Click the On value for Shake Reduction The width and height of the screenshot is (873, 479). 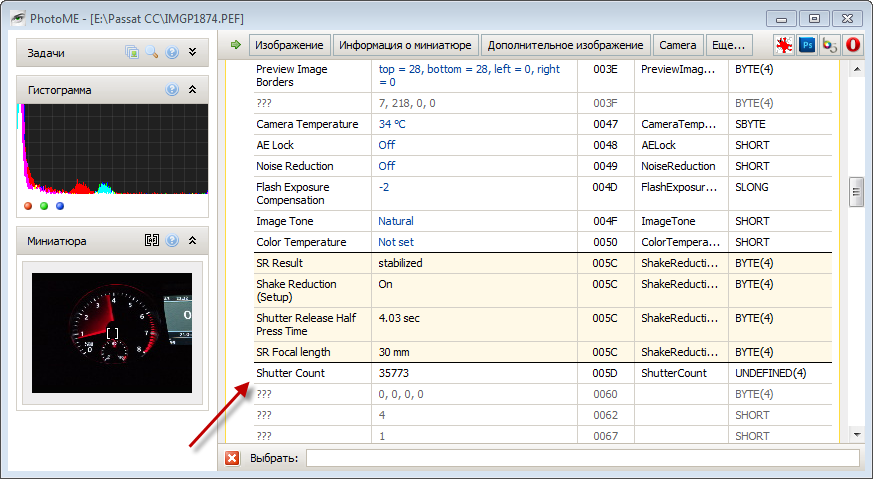(x=385, y=284)
